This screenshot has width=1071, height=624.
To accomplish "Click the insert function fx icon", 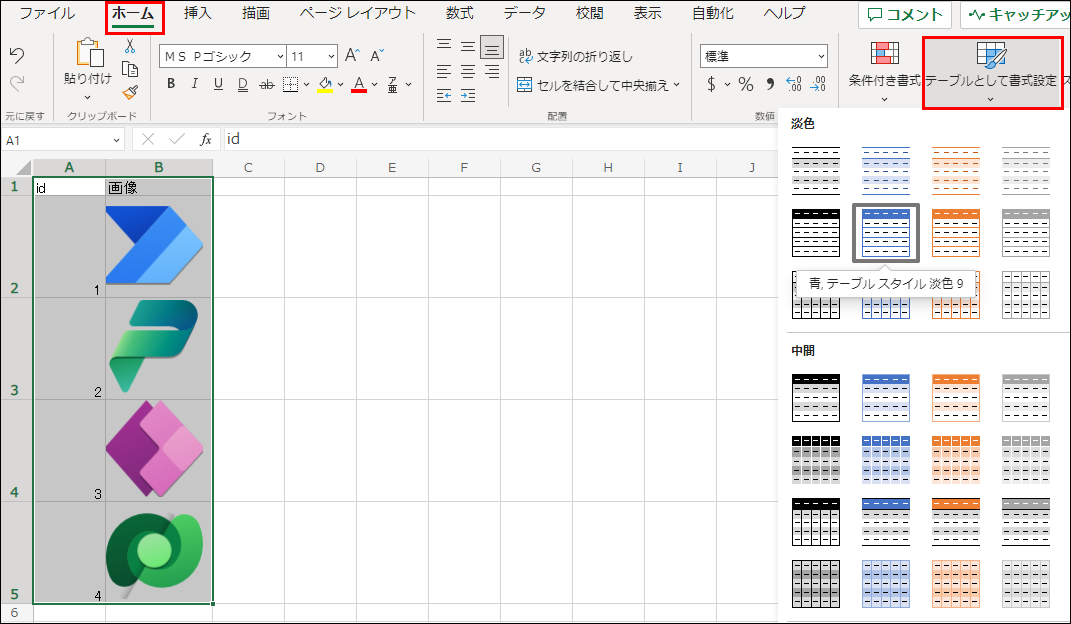I will coord(206,139).
